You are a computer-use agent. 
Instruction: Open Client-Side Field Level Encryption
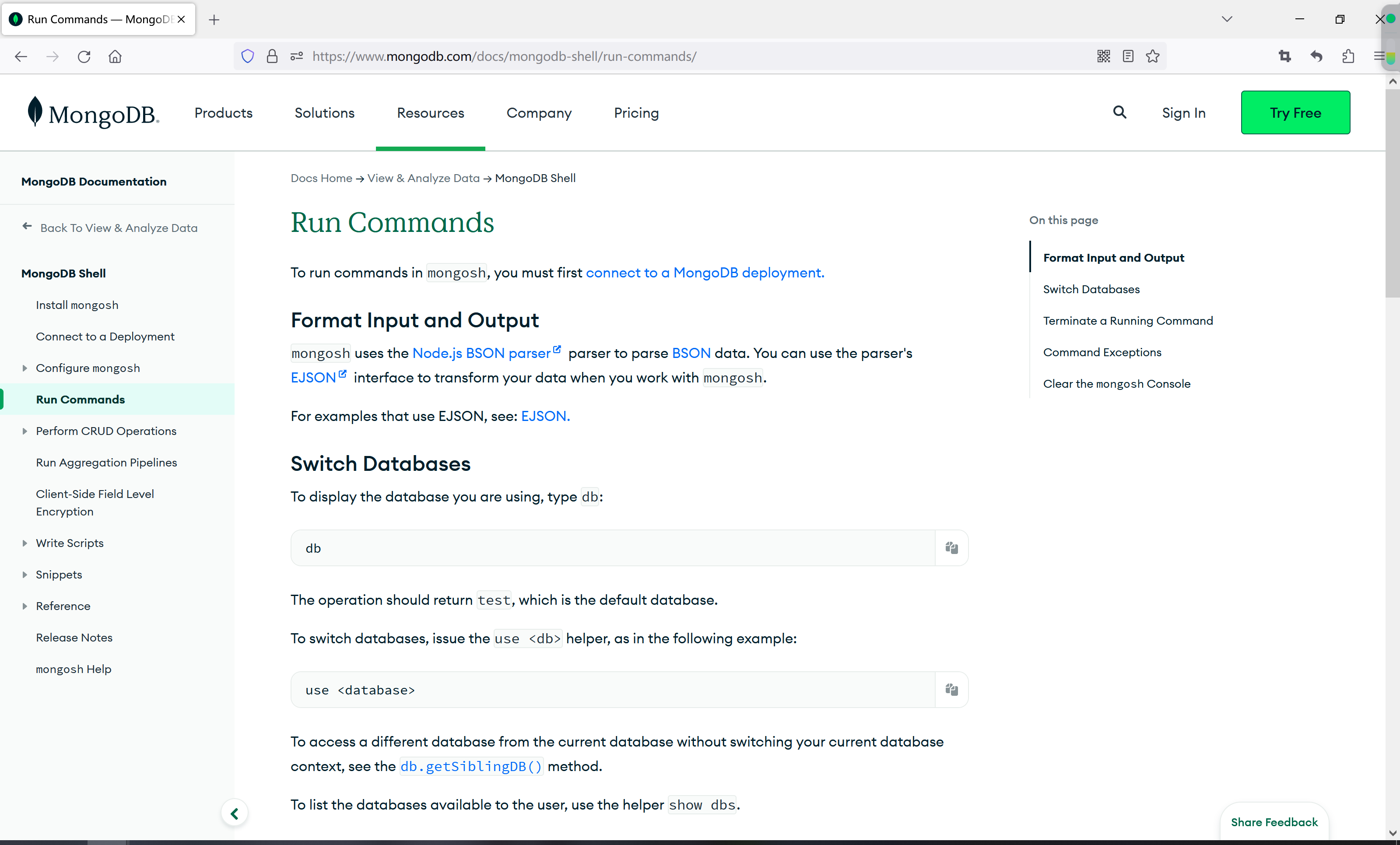click(x=95, y=503)
